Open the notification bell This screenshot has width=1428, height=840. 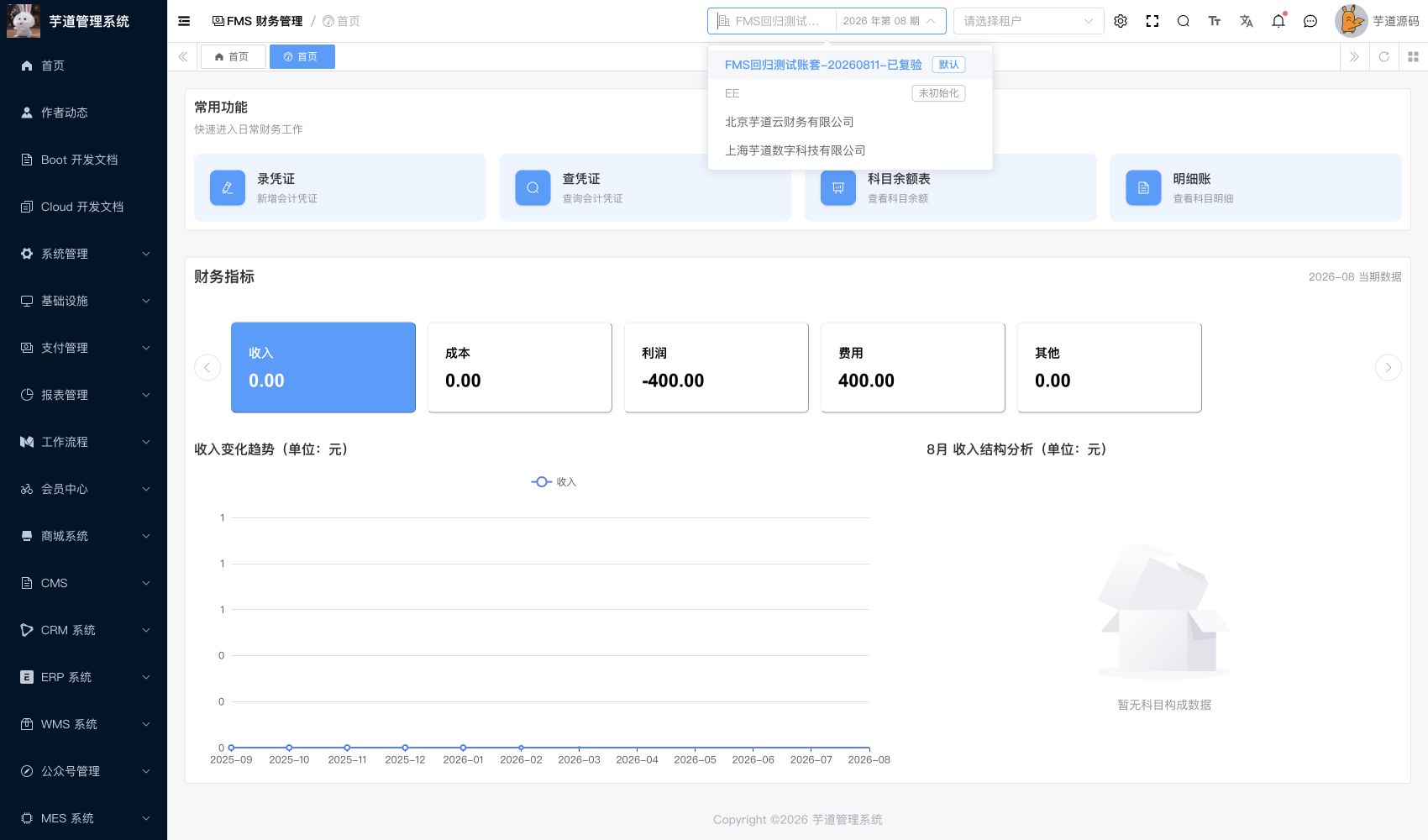point(1278,21)
